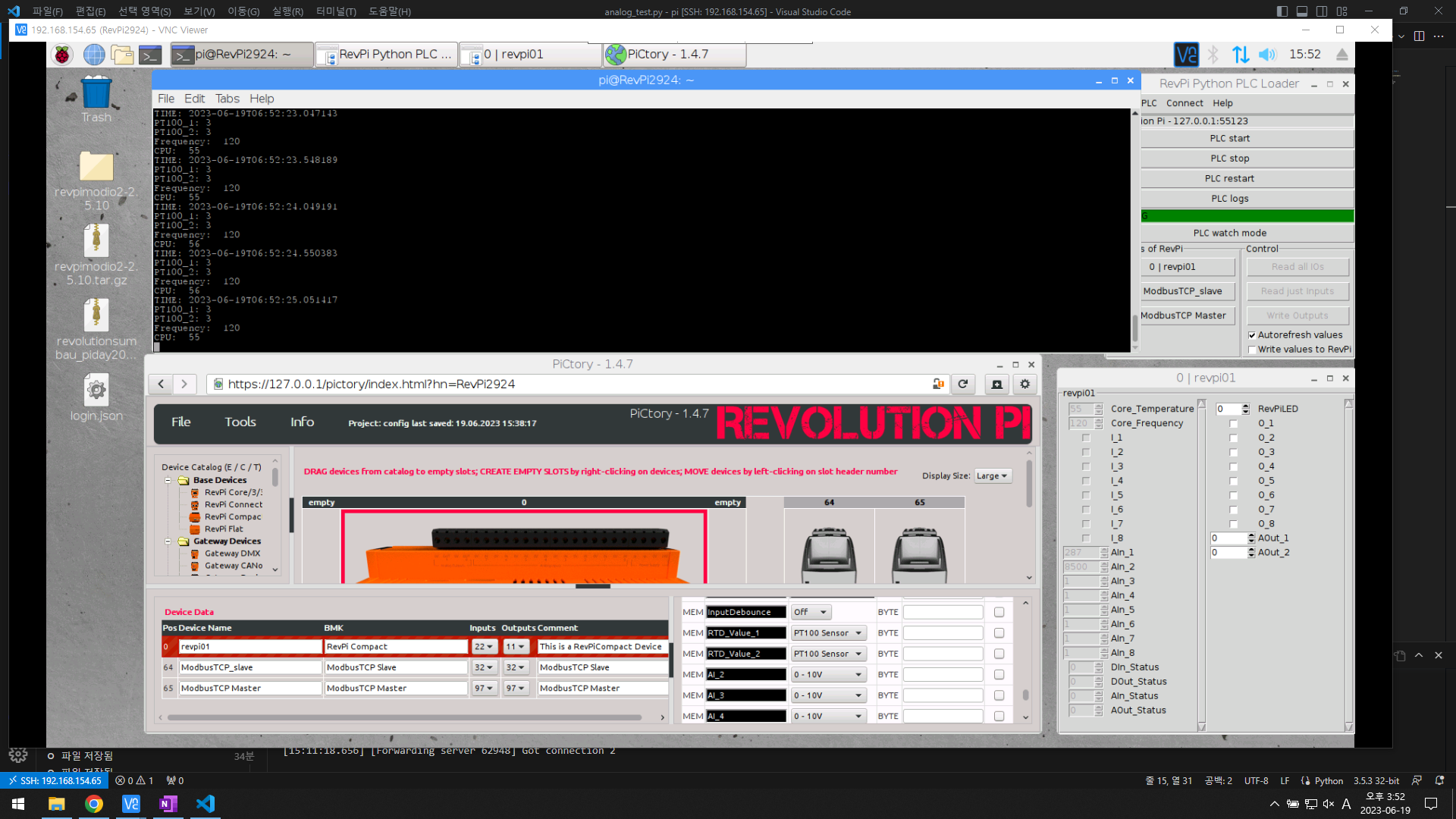Viewport: 1456px width, 819px height.
Task: Open terminal File menu
Action: pyautogui.click(x=166, y=99)
